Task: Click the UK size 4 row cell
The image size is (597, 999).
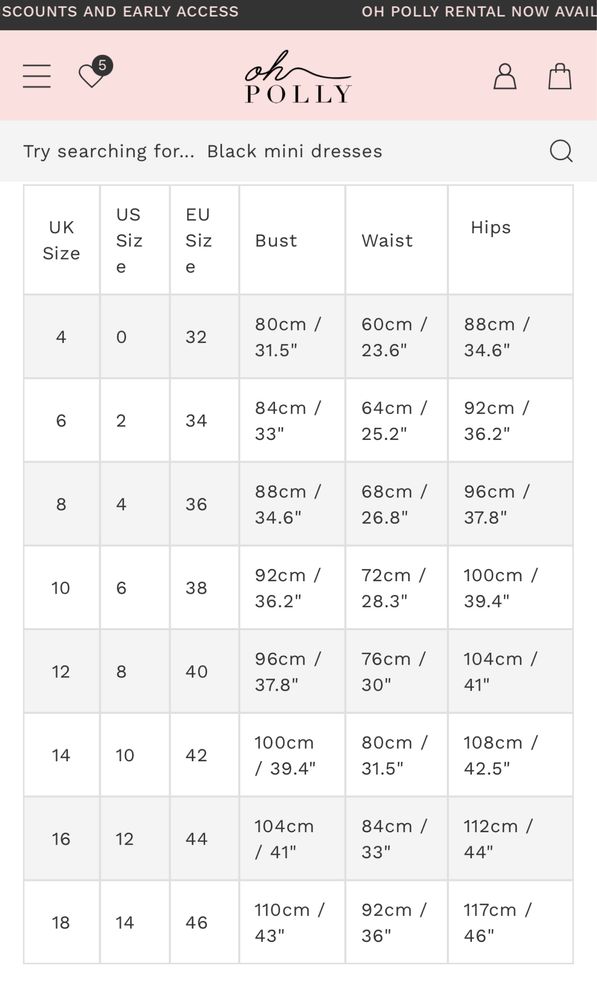Action: (x=62, y=336)
